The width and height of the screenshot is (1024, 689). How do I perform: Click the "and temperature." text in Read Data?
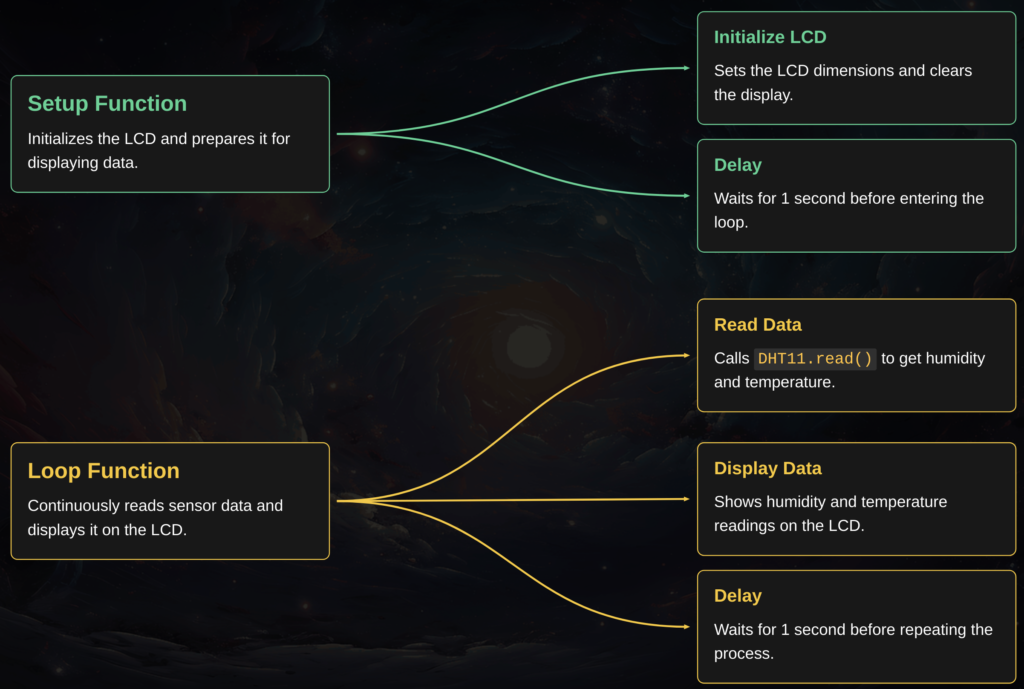coord(773,382)
